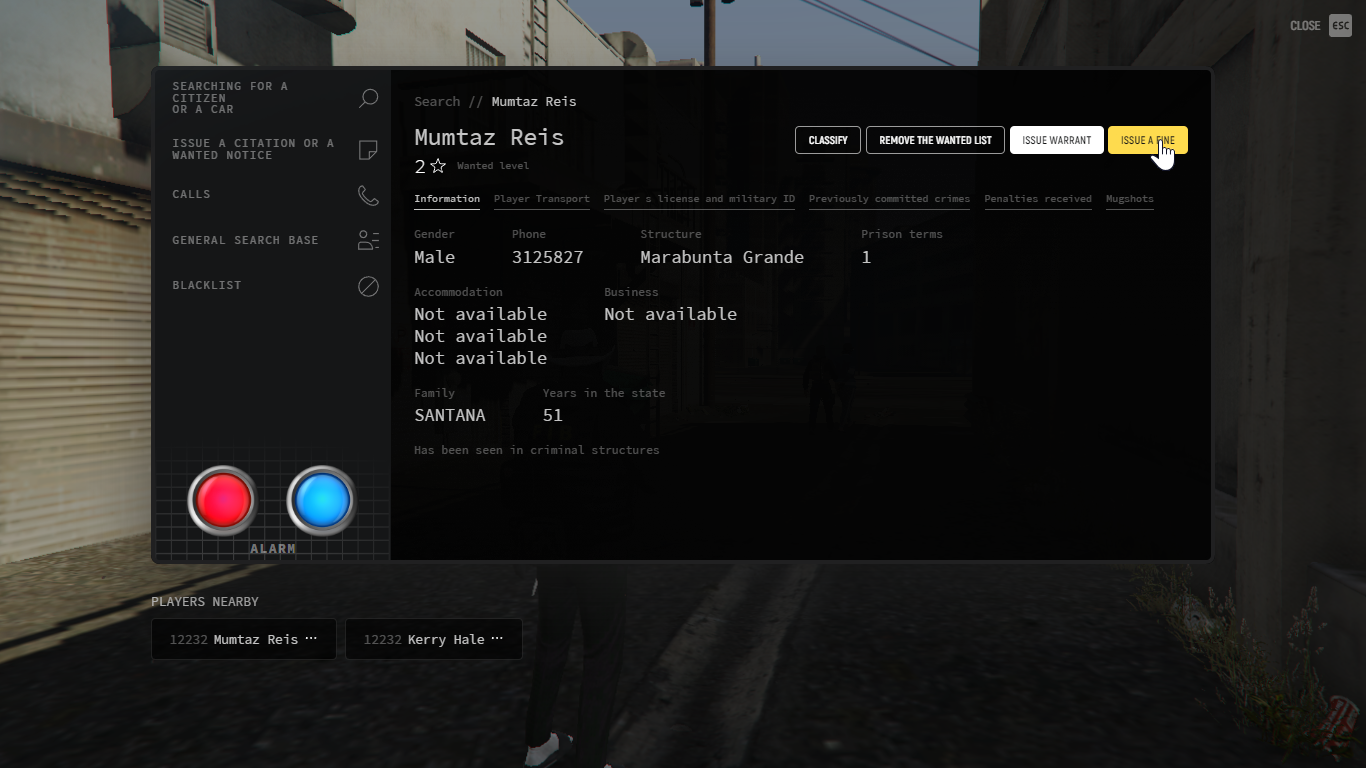Click the citation note icon
Viewport: 1366px width, 768px height.
(368, 150)
